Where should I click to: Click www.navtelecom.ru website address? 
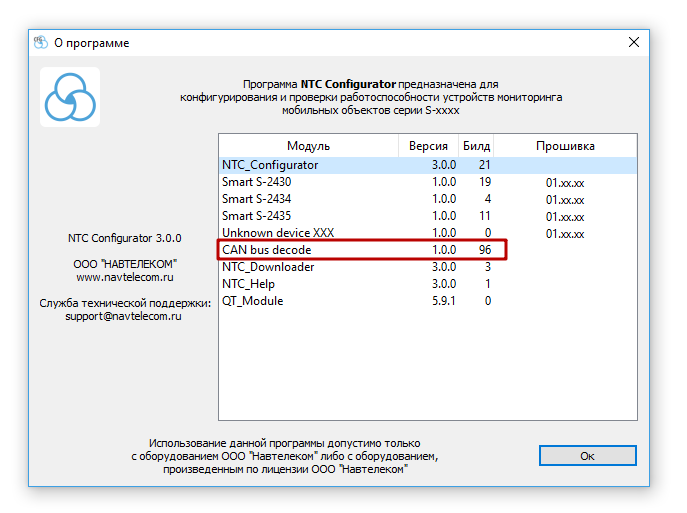(x=125, y=277)
